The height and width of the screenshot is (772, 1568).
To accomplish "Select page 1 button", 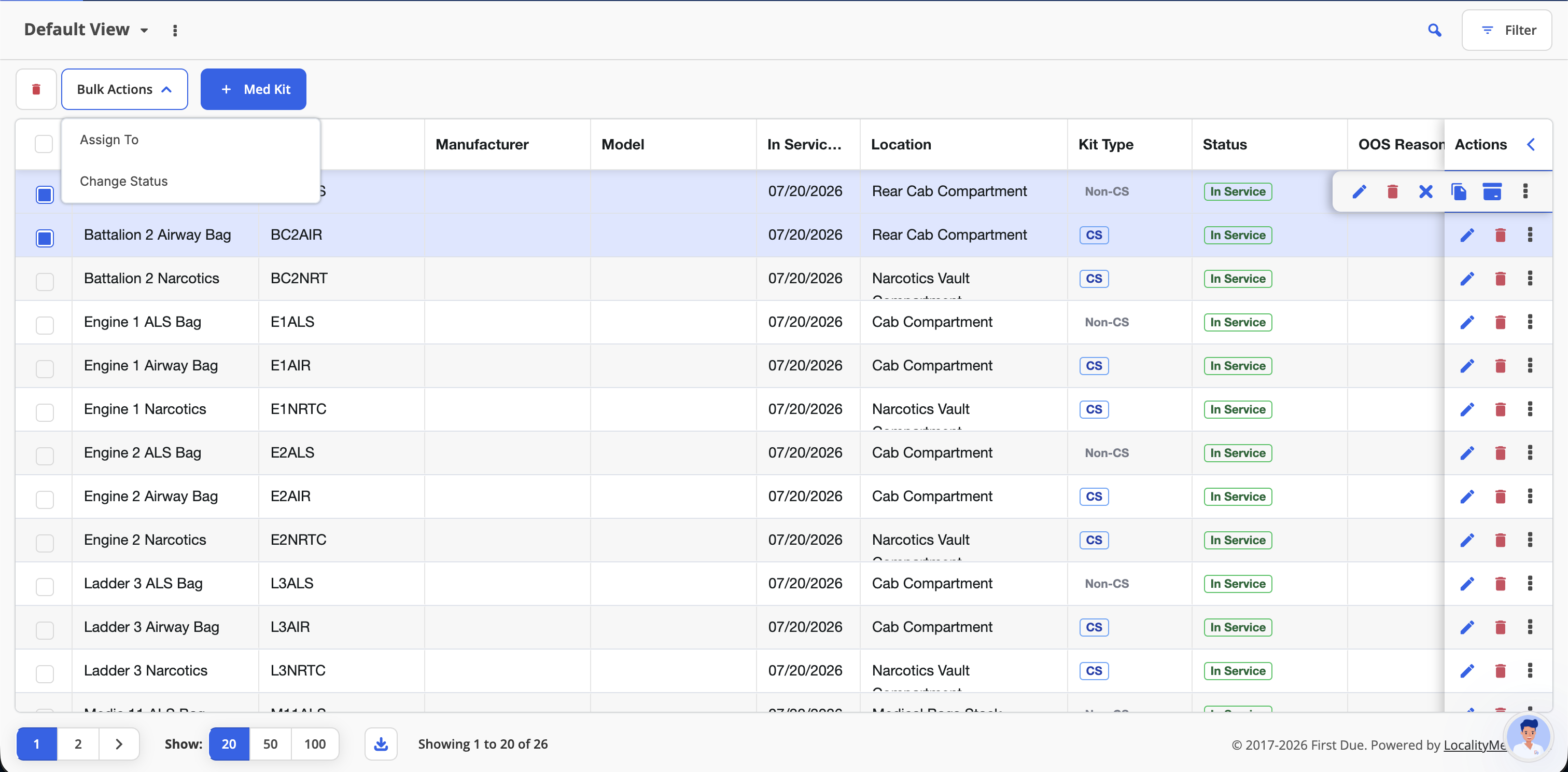I will [x=36, y=743].
